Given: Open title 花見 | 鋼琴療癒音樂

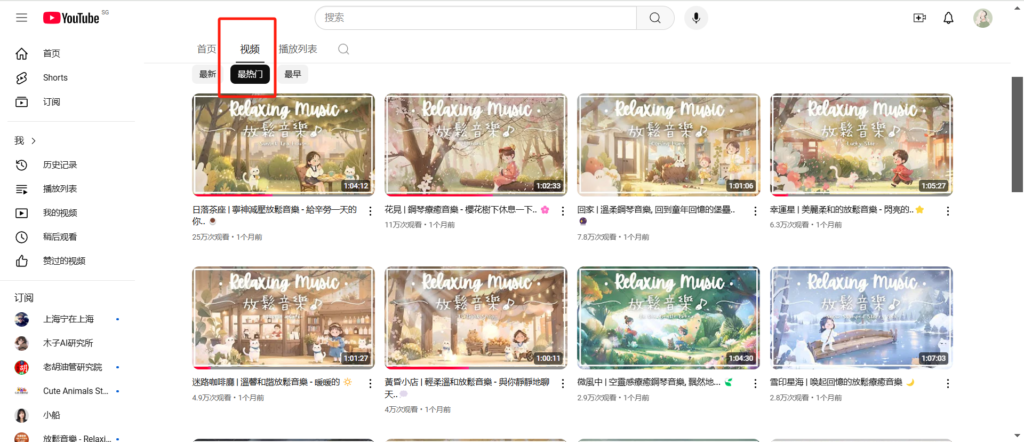Looking at the screenshot, I should tap(467, 210).
